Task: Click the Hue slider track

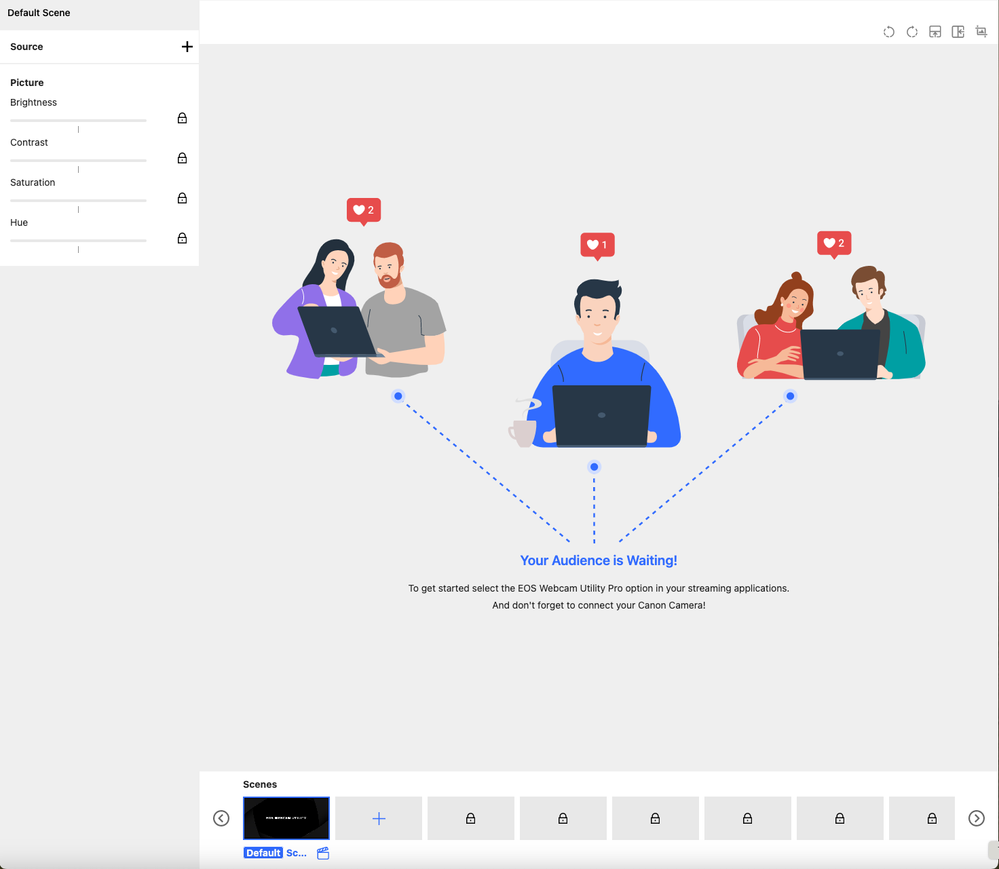Action: point(78,240)
